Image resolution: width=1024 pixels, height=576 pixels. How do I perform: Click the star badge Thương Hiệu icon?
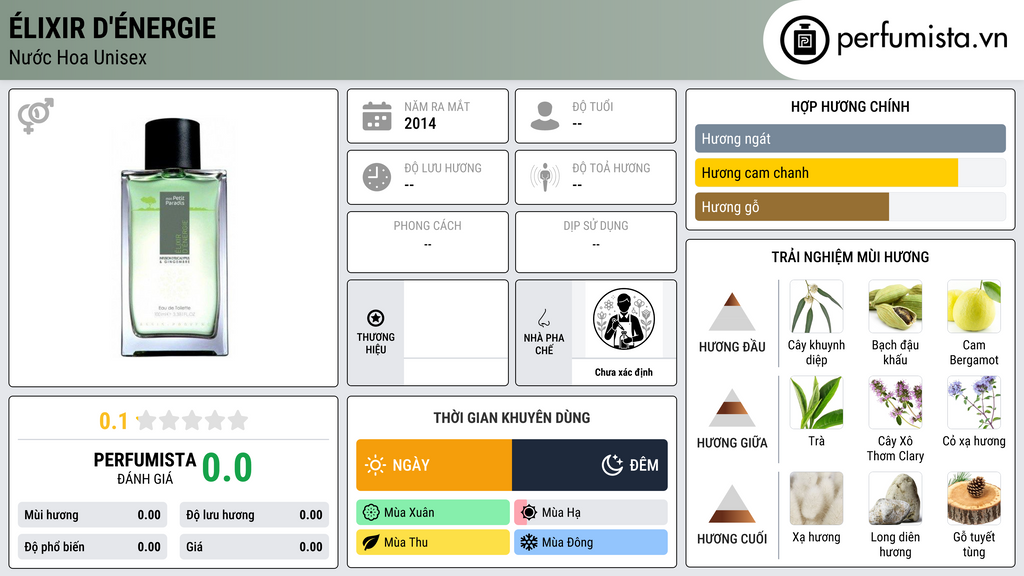point(376,318)
